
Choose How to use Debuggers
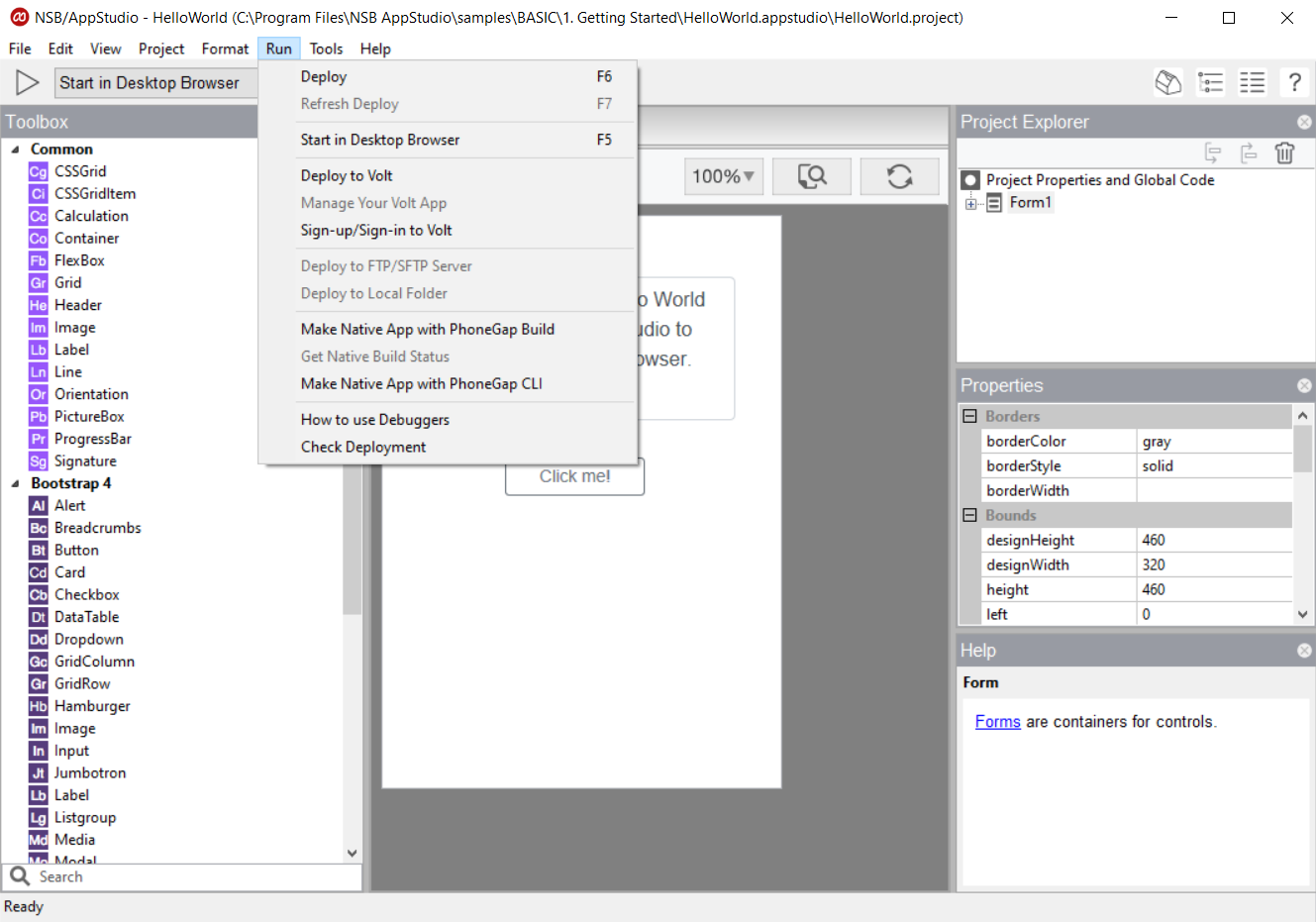pyautogui.click(x=447, y=420)
